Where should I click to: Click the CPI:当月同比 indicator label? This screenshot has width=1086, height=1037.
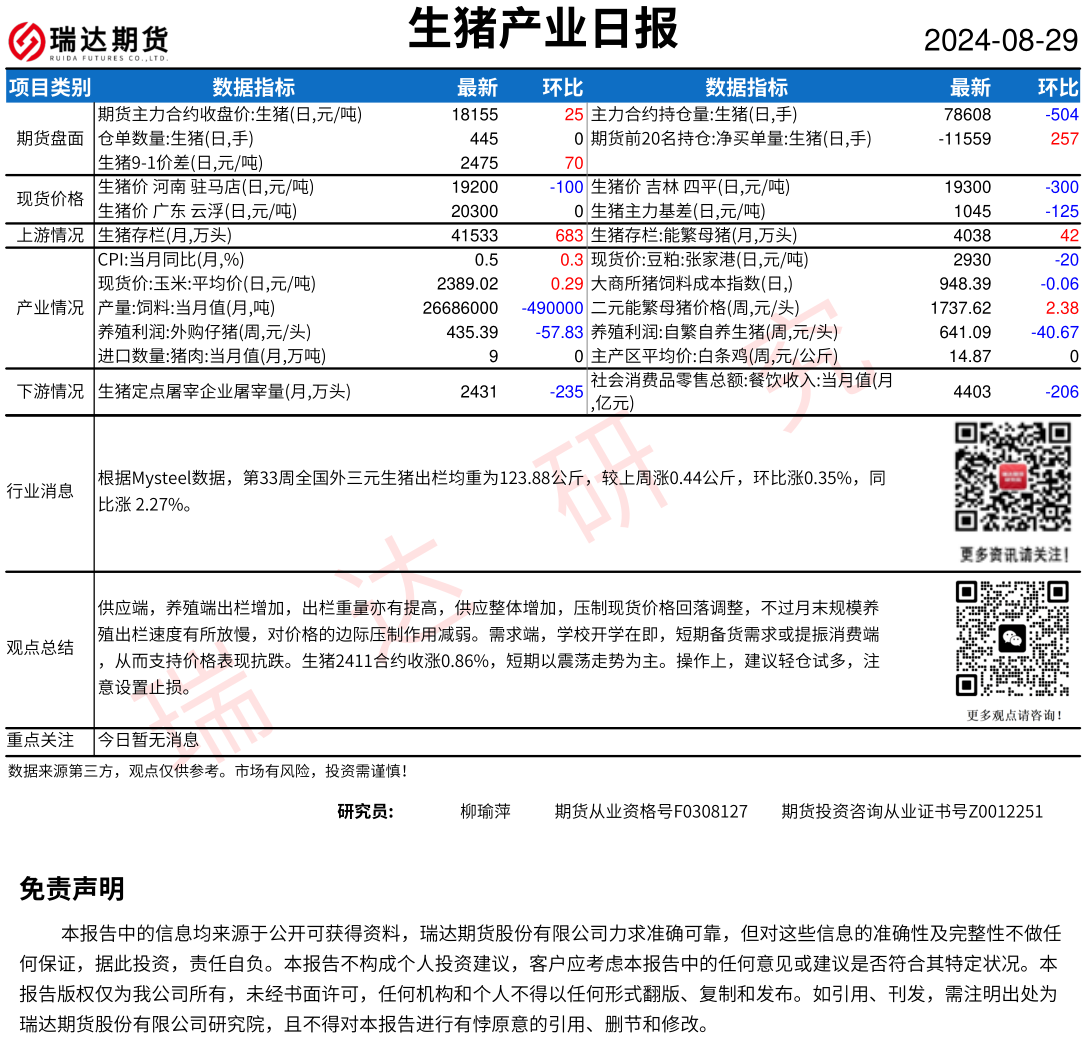coord(171,260)
